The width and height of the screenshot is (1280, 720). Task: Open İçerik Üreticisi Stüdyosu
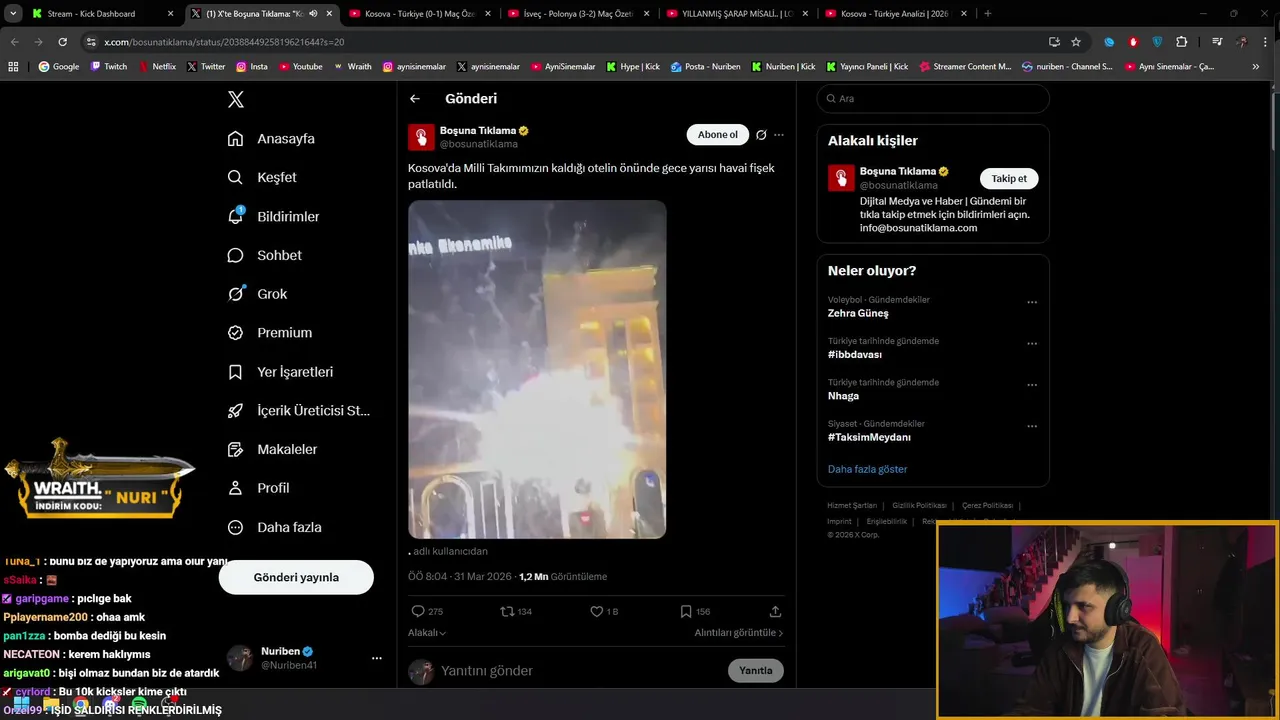click(x=298, y=411)
